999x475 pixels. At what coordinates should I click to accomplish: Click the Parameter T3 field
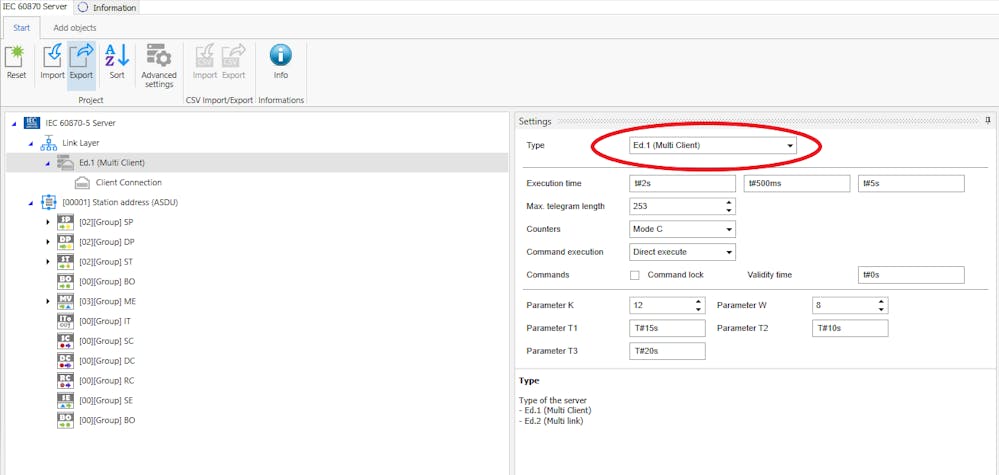667,351
